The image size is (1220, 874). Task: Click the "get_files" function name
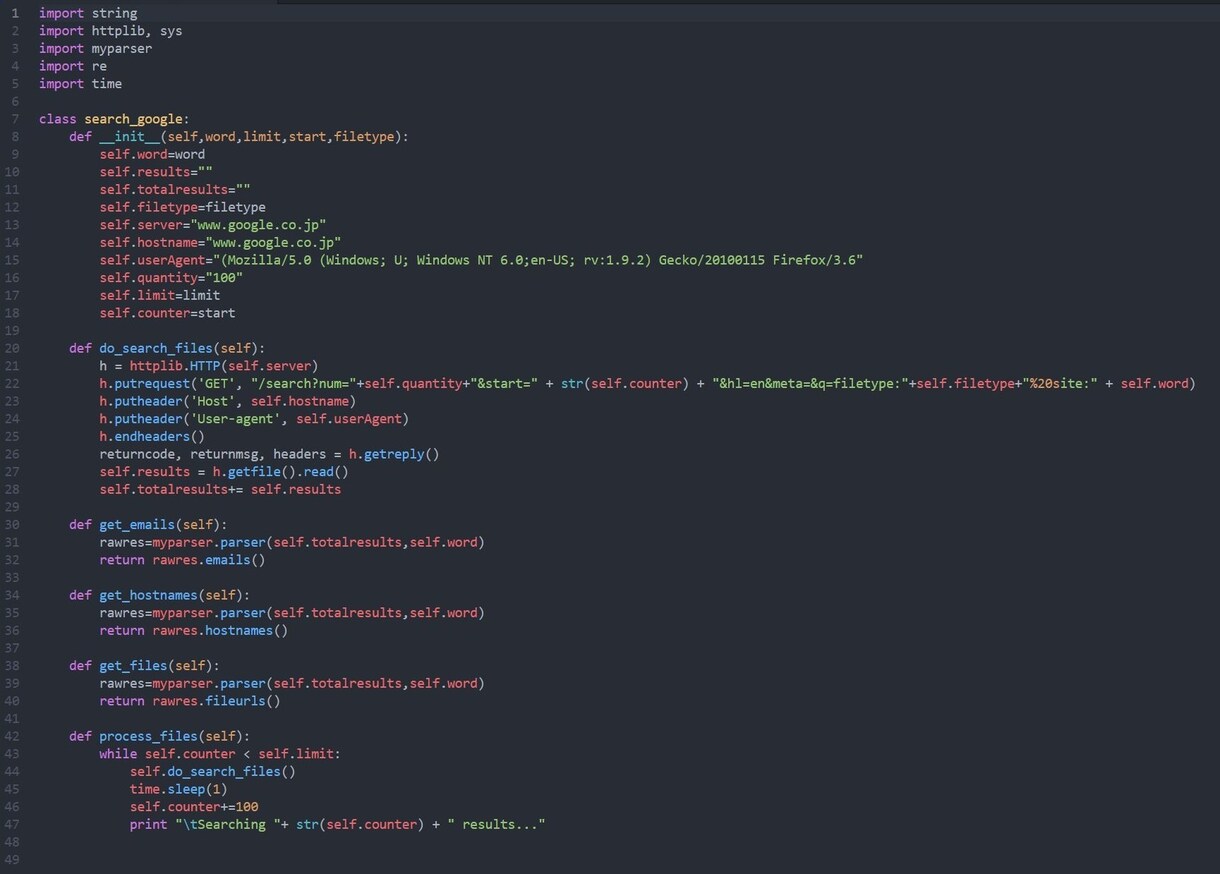pyautogui.click(x=134, y=666)
